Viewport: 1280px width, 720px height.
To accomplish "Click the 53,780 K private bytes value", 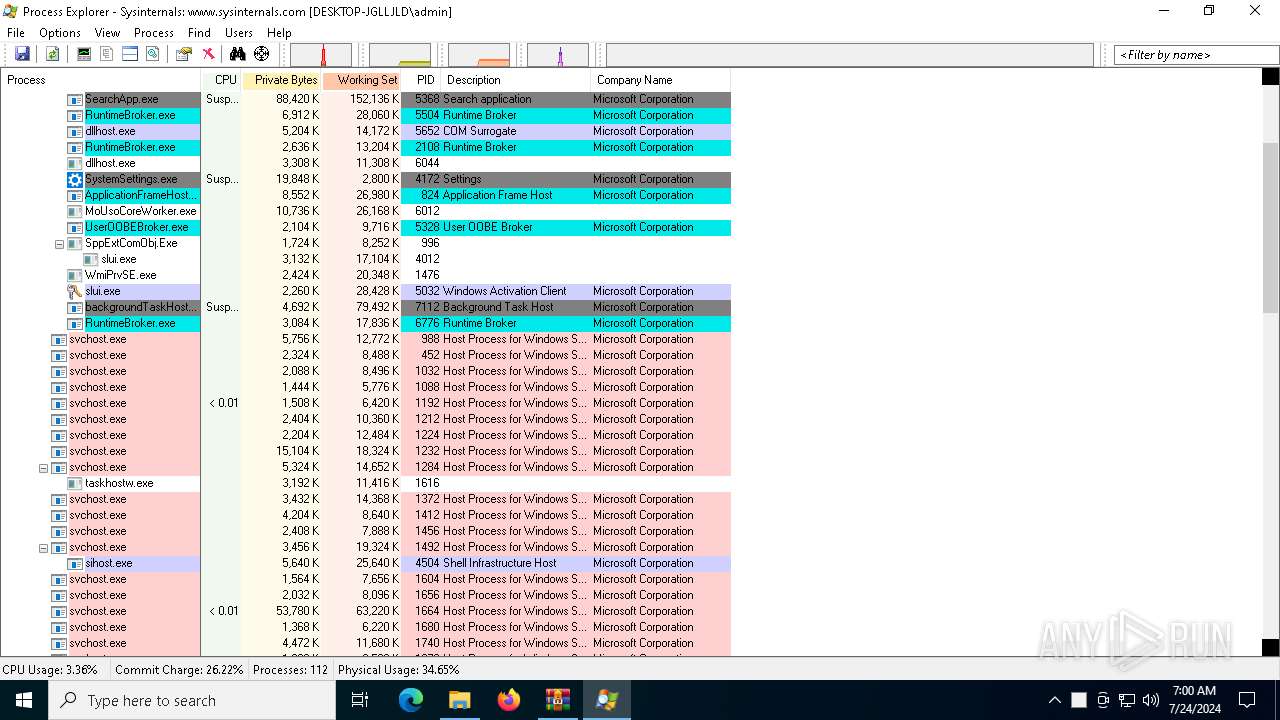I will click(x=296, y=611).
